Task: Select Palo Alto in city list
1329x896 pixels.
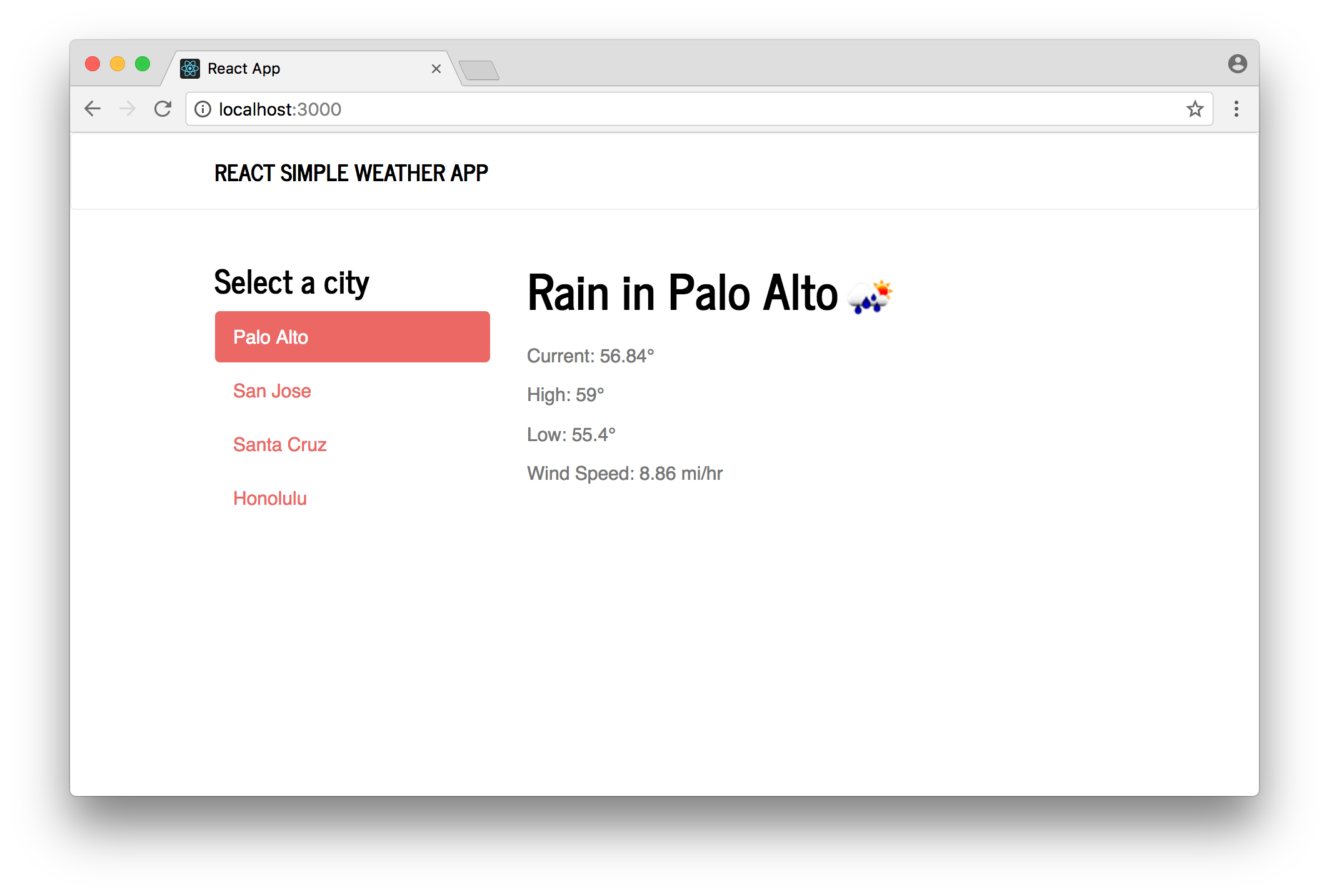Action: tap(352, 337)
